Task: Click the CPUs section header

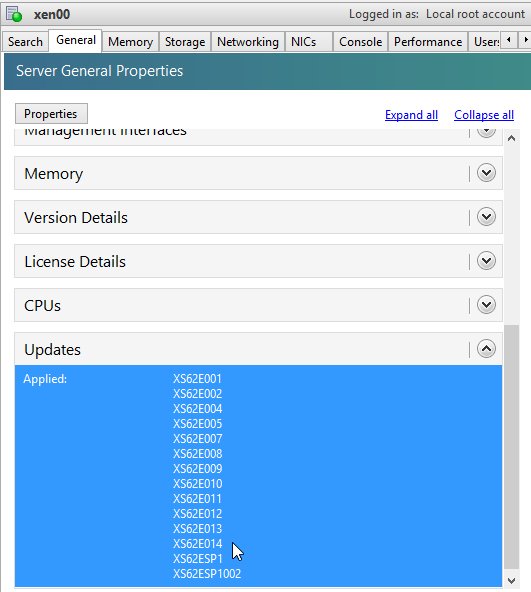Action: (x=258, y=305)
